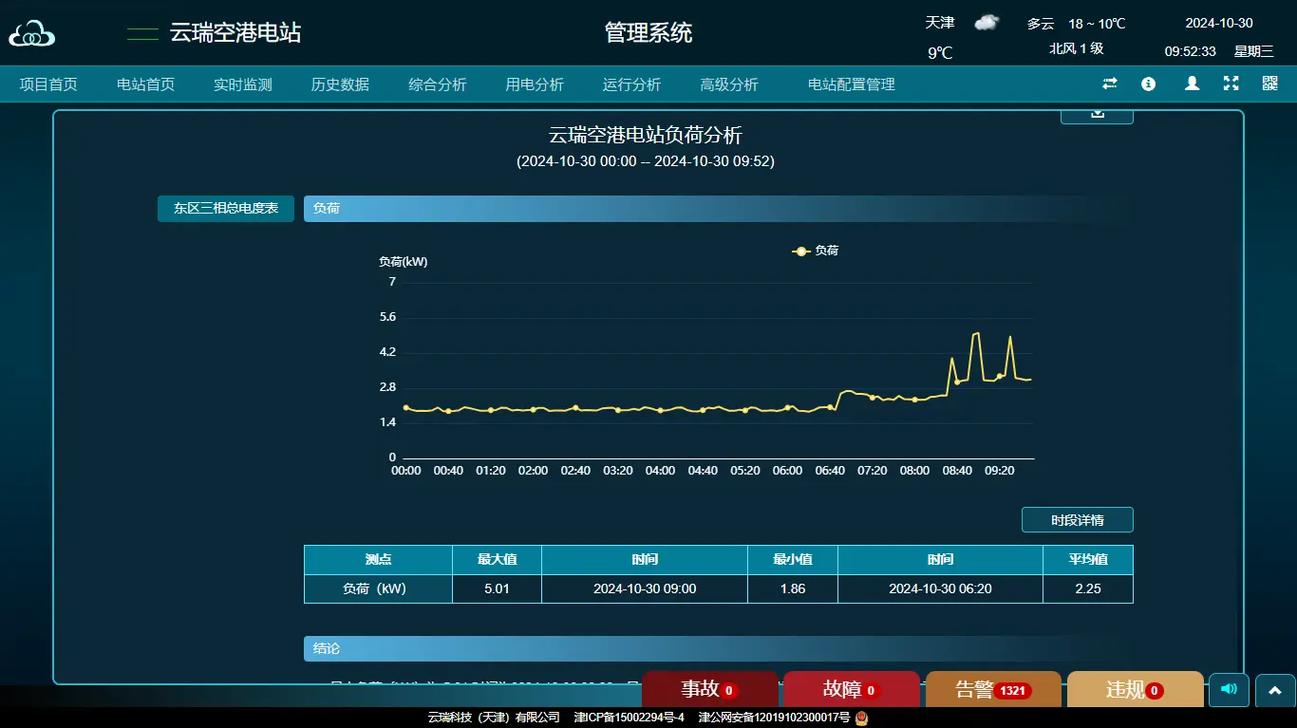
Task: Open the user profile icon
Action: (x=1191, y=84)
